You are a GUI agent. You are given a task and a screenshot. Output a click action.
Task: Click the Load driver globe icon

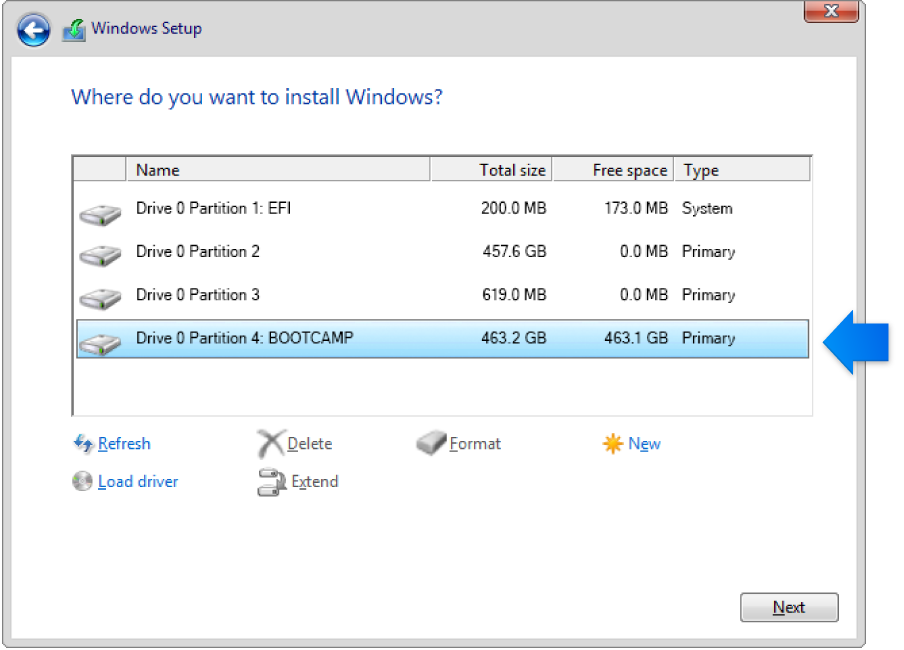pyautogui.click(x=82, y=481)
